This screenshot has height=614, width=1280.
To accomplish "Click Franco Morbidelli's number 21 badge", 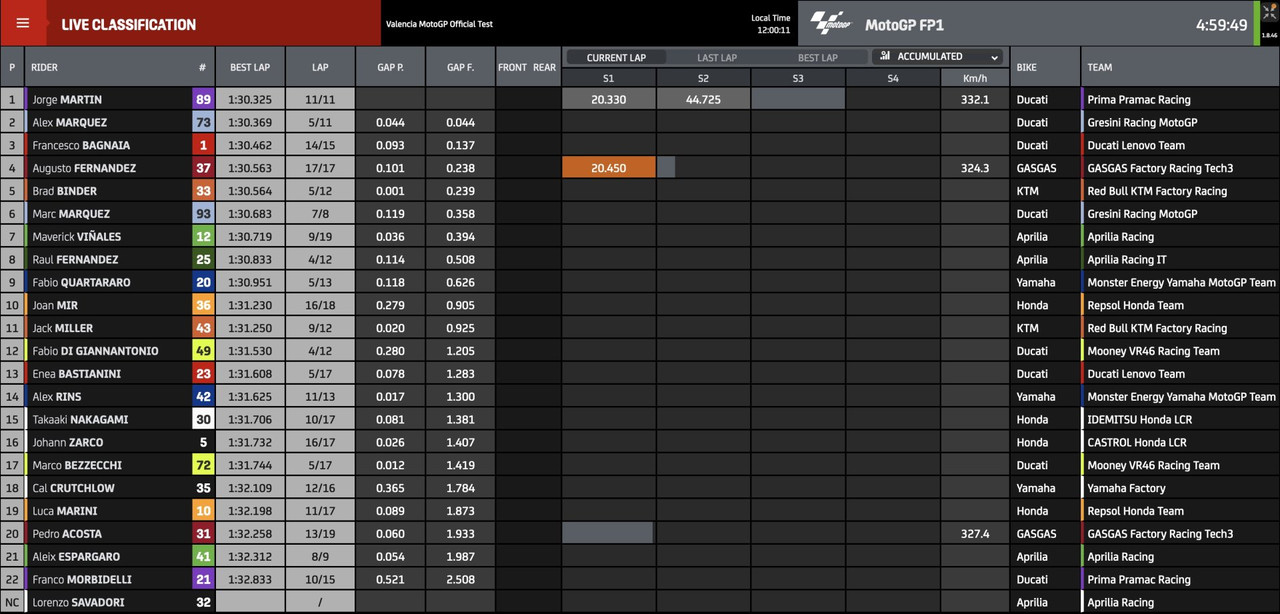I will pyautogui.click(x=203, y=579).
